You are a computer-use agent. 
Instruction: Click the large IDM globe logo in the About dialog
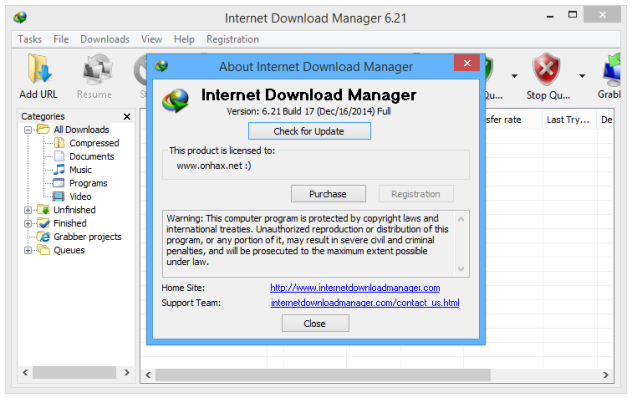[176, 100]
